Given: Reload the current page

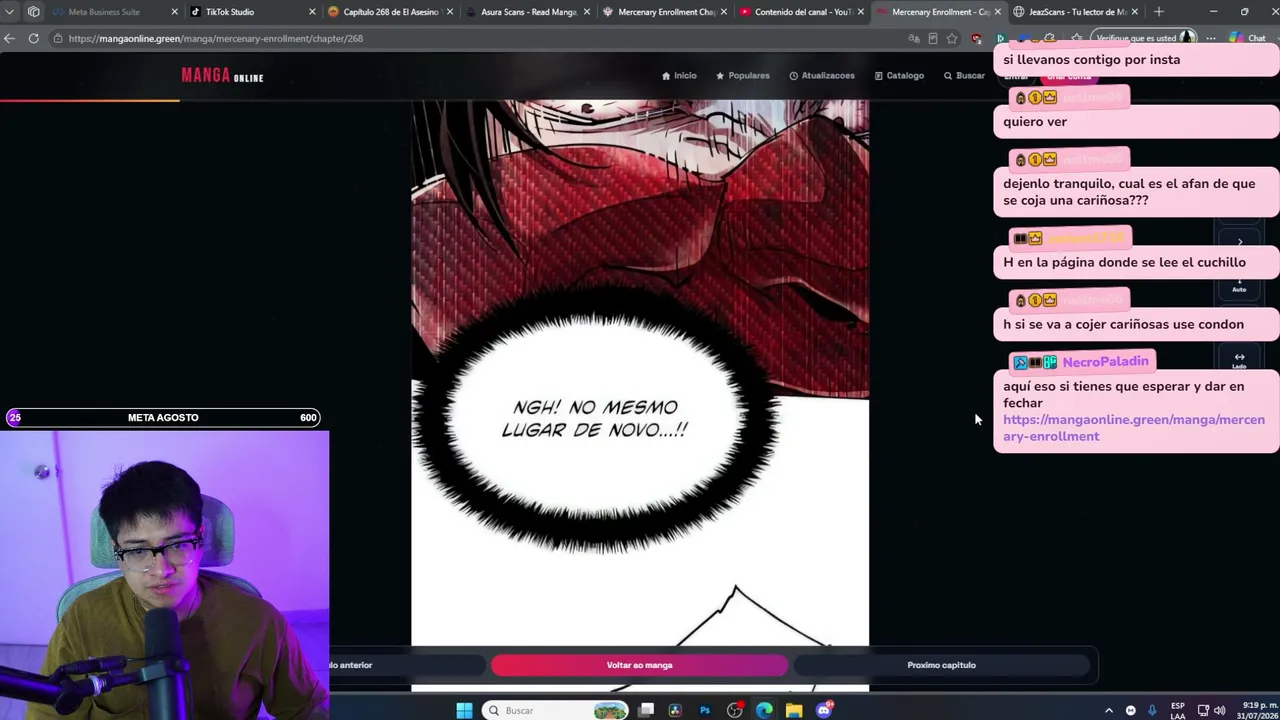Looking at the screenshot, I should [x=33, y=38].
